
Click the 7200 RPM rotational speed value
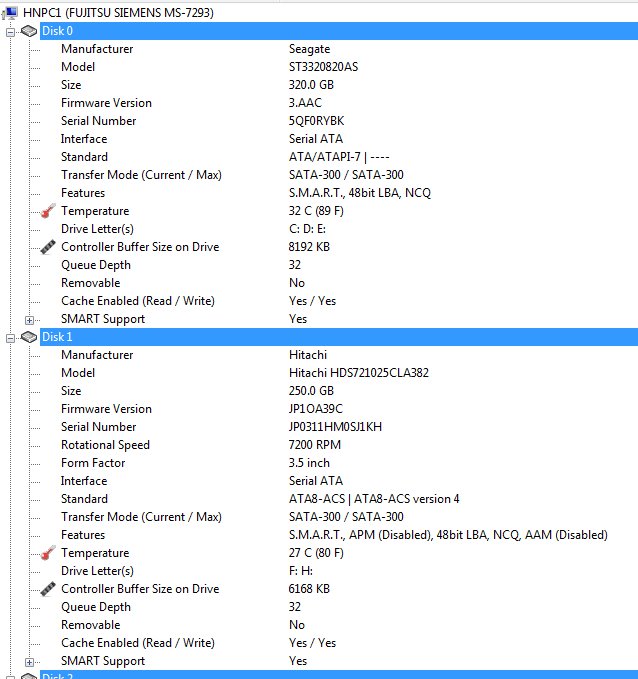pos(314,445)
